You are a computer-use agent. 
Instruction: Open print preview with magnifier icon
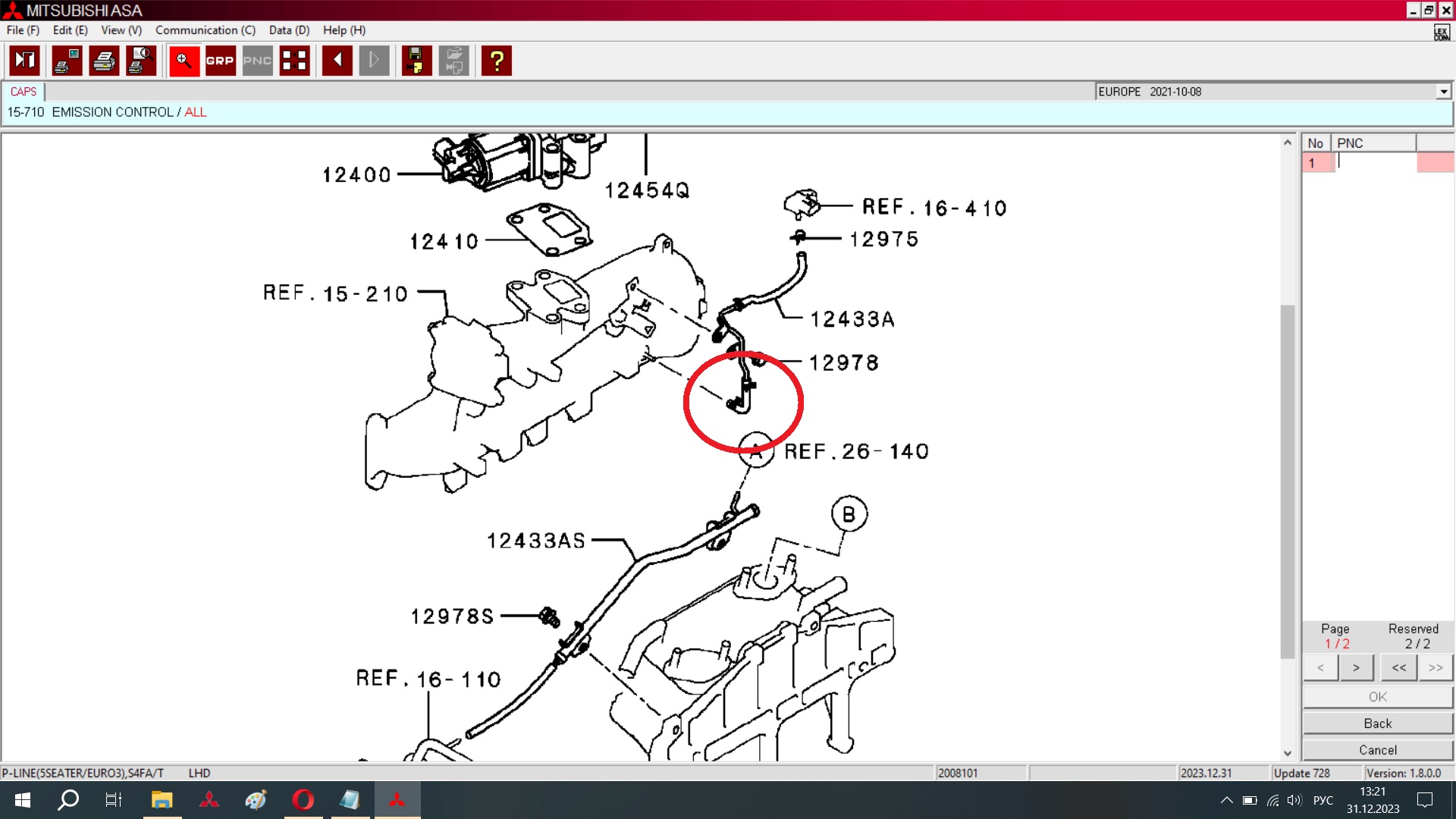(x=141, y=61)
